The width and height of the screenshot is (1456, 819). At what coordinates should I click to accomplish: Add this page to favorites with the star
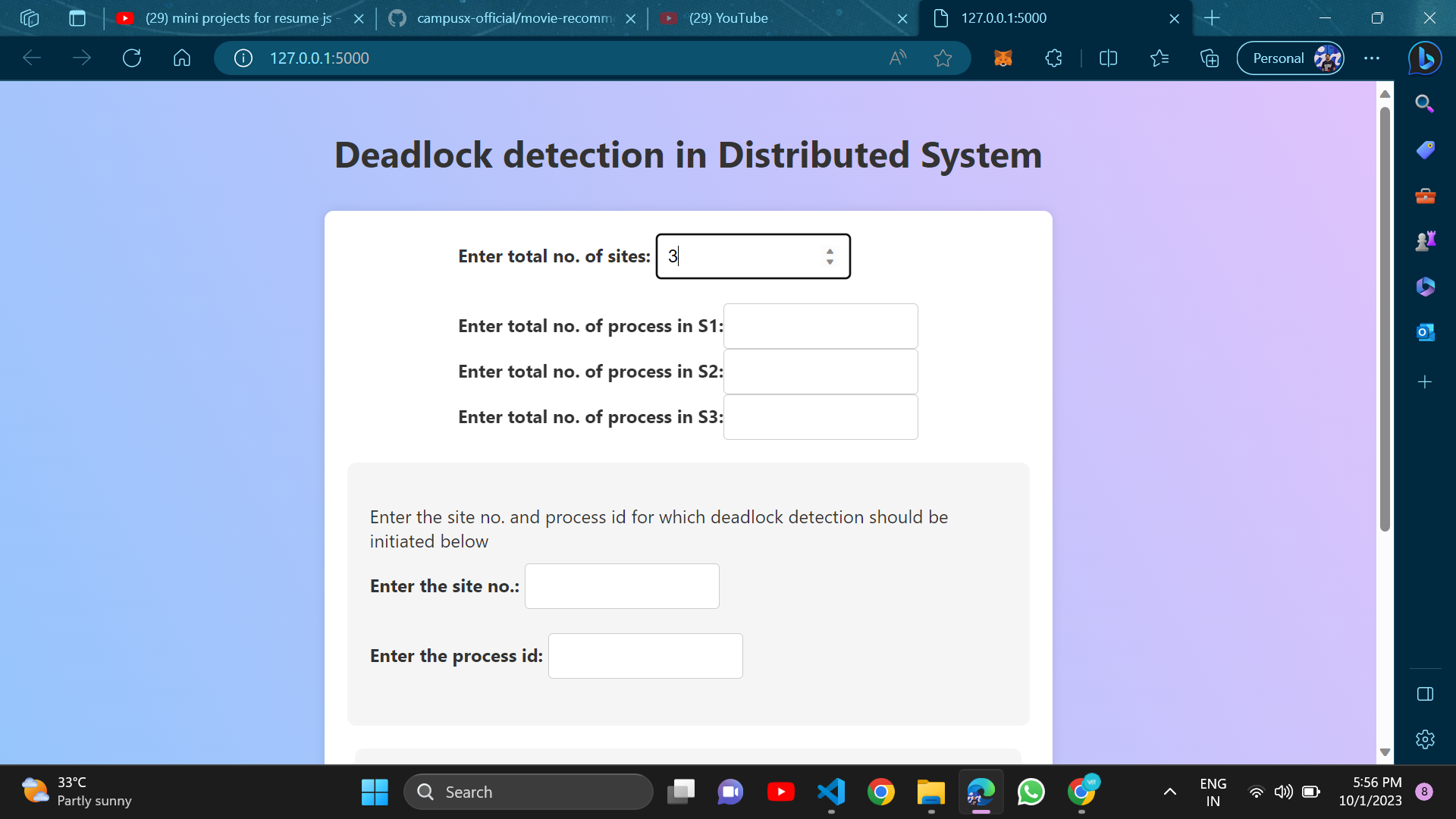point(943,58)
